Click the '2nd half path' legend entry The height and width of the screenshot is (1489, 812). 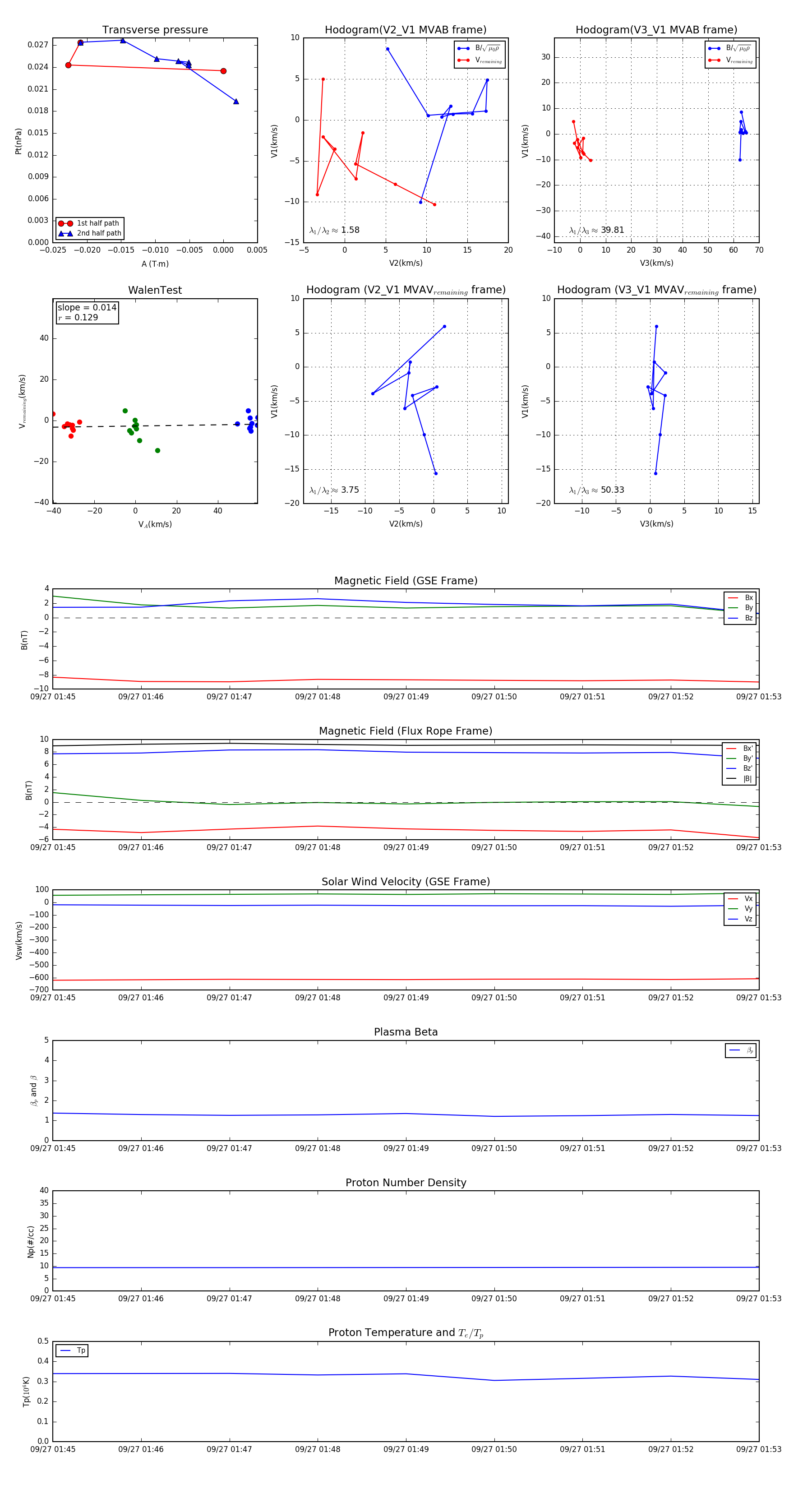point(90,234)
